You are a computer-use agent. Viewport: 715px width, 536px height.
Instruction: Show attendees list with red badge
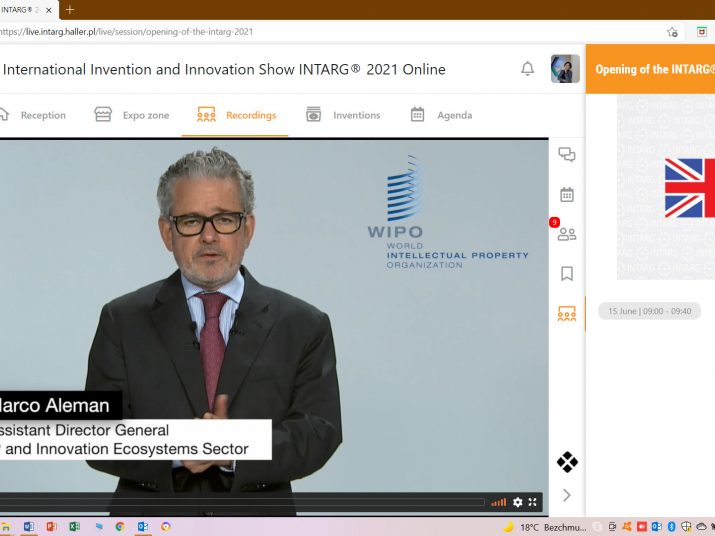pos(567,234)
